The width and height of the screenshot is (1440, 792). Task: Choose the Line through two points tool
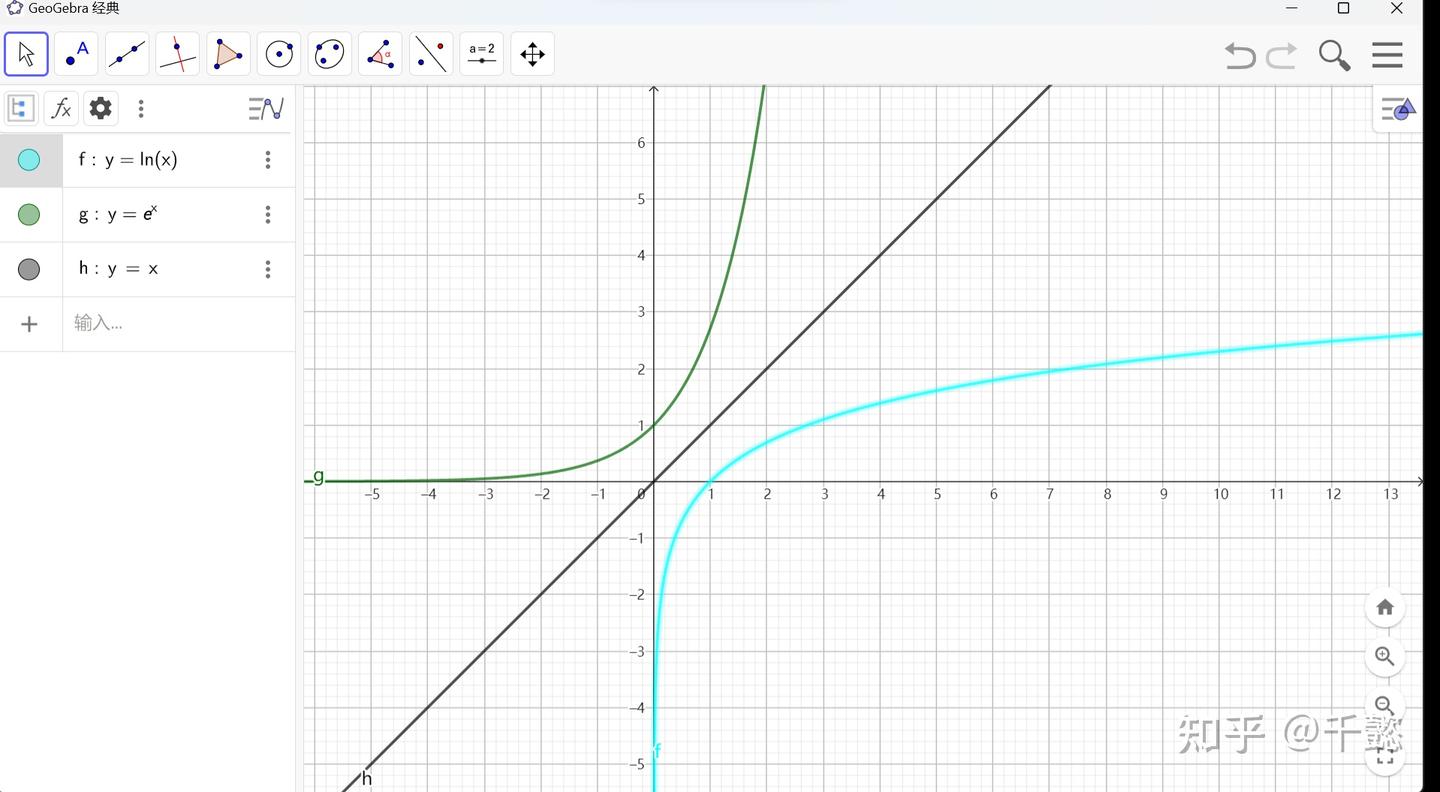coord(127,54)
